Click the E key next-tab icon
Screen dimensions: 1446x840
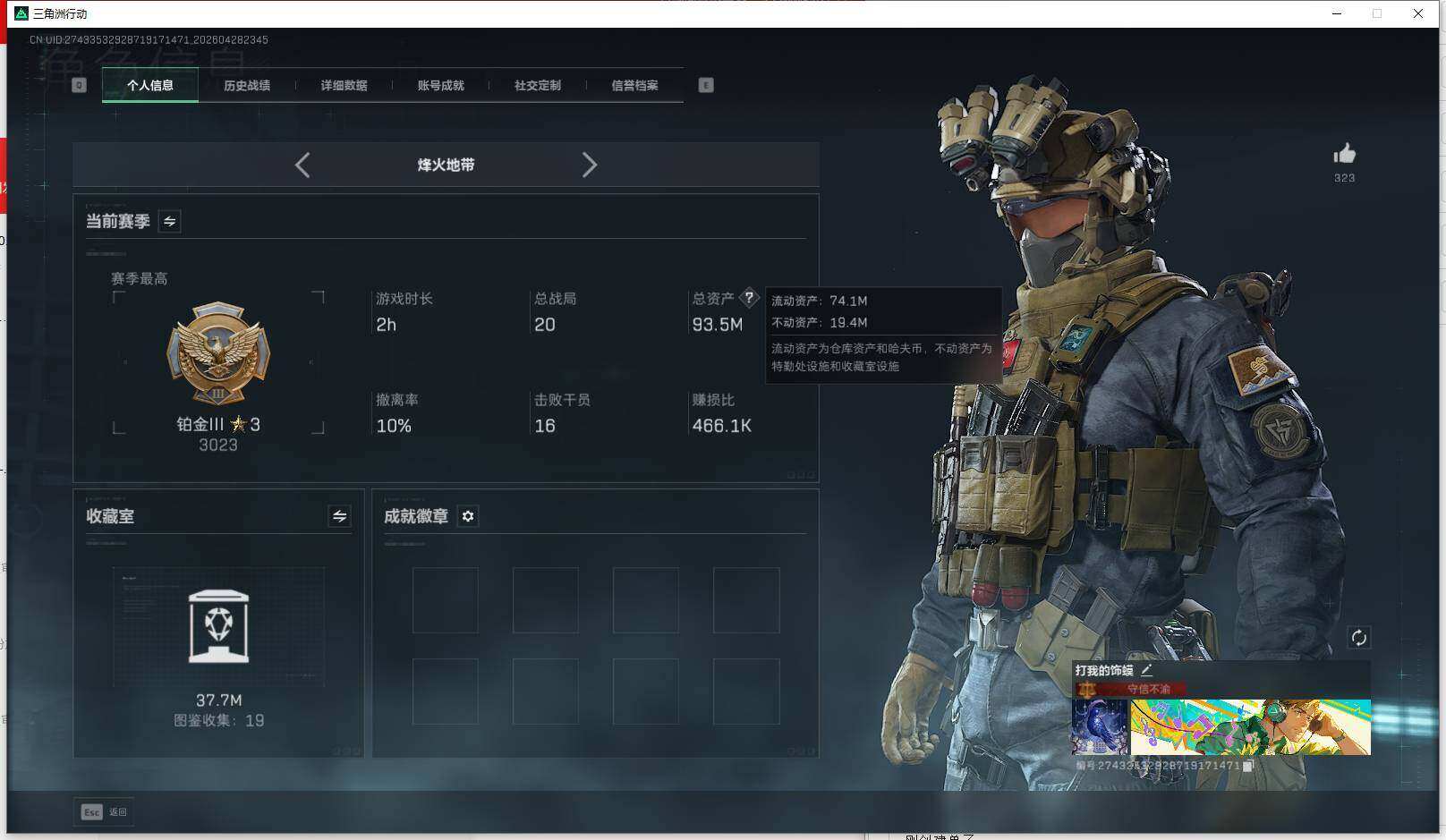706,85
